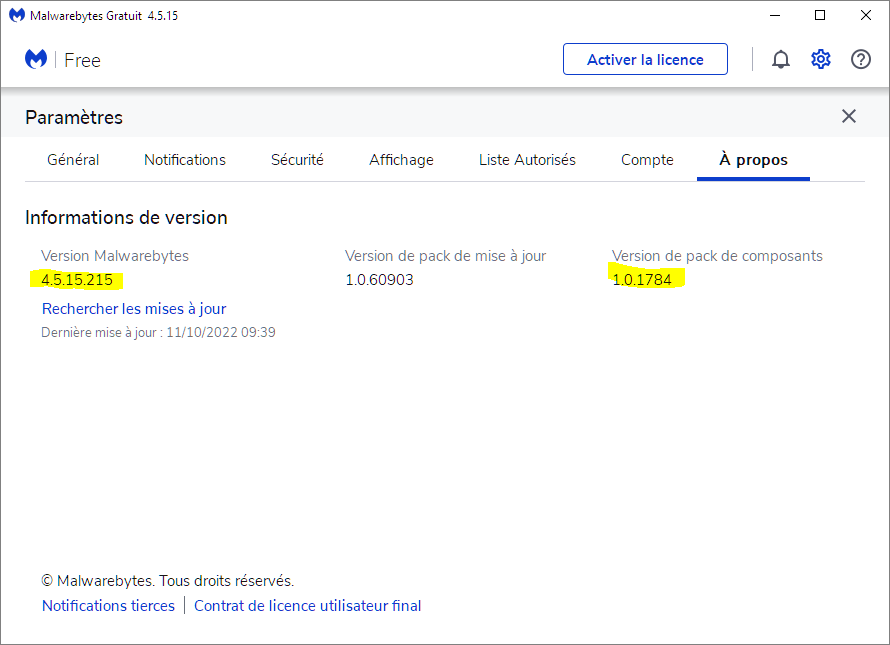The width and height of the screenshot is (890, 645).
Task: Maximize the Malwarebytes window
Action: tap(820, 15)
